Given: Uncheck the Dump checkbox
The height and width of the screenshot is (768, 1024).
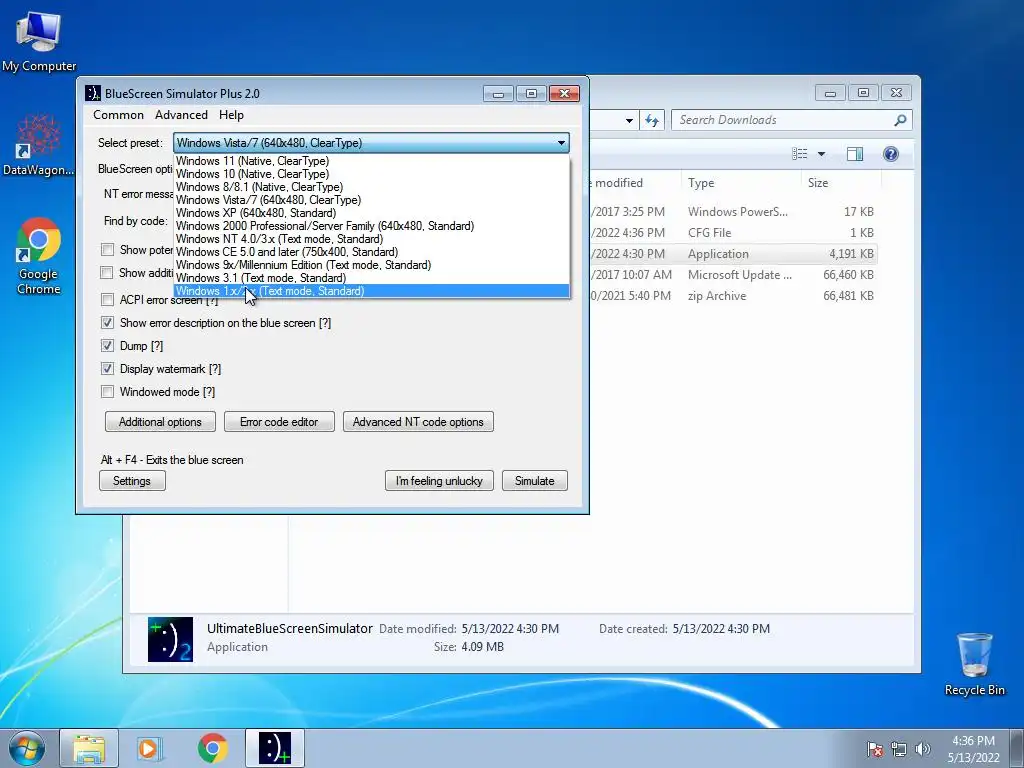Looking at the screenshot, I should click(x=107, y=345).
